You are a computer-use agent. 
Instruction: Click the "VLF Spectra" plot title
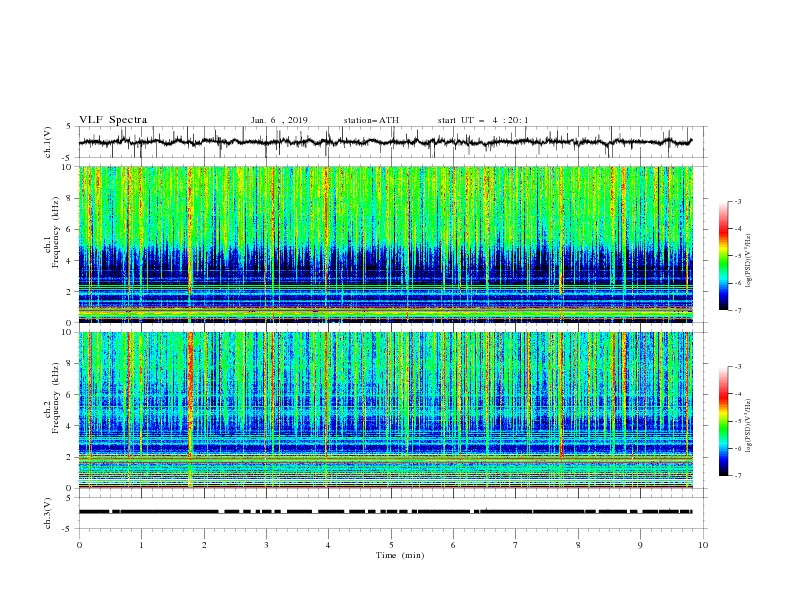click(113, 120)
